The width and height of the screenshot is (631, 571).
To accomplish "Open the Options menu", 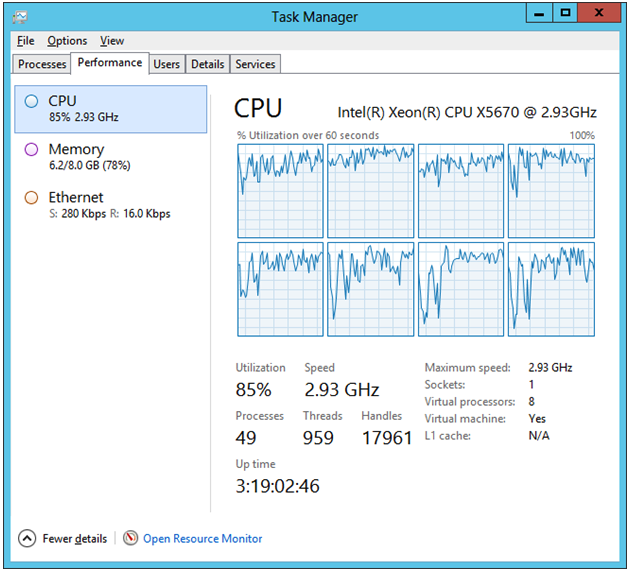I will click(x=67, y=41).
